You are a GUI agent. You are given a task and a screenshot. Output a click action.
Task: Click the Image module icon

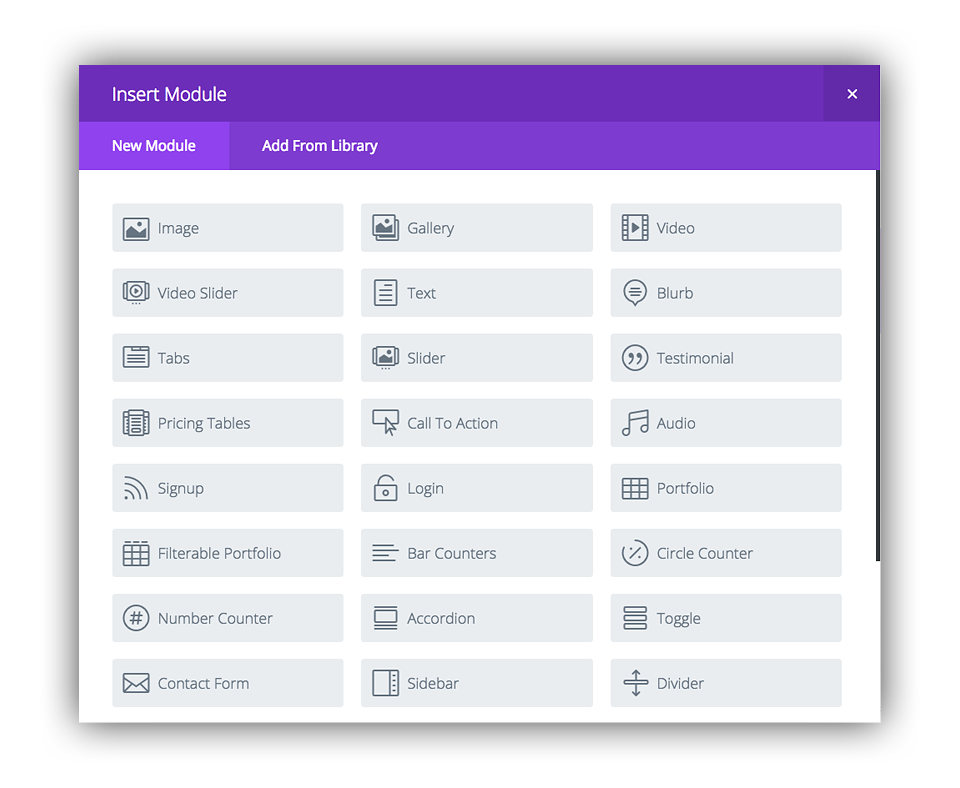click(136, 229)
